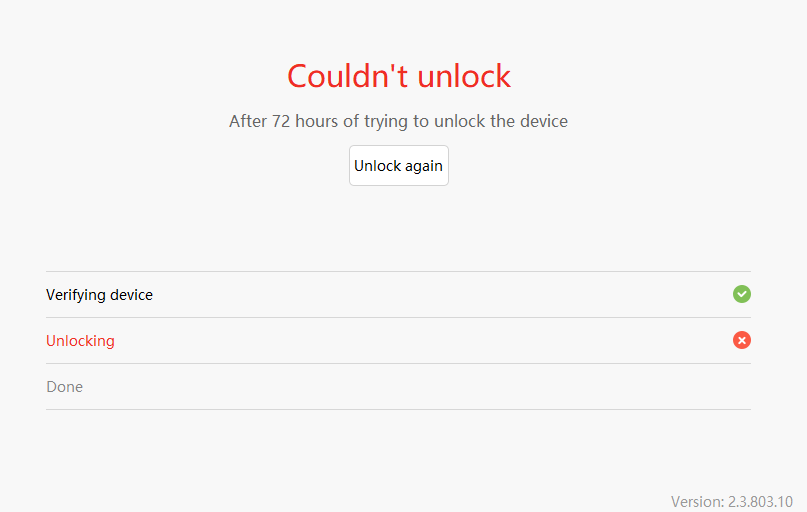Screen dimensions: 807x512
Task: Click the Verifying device step label
Action: coord(99,295)
